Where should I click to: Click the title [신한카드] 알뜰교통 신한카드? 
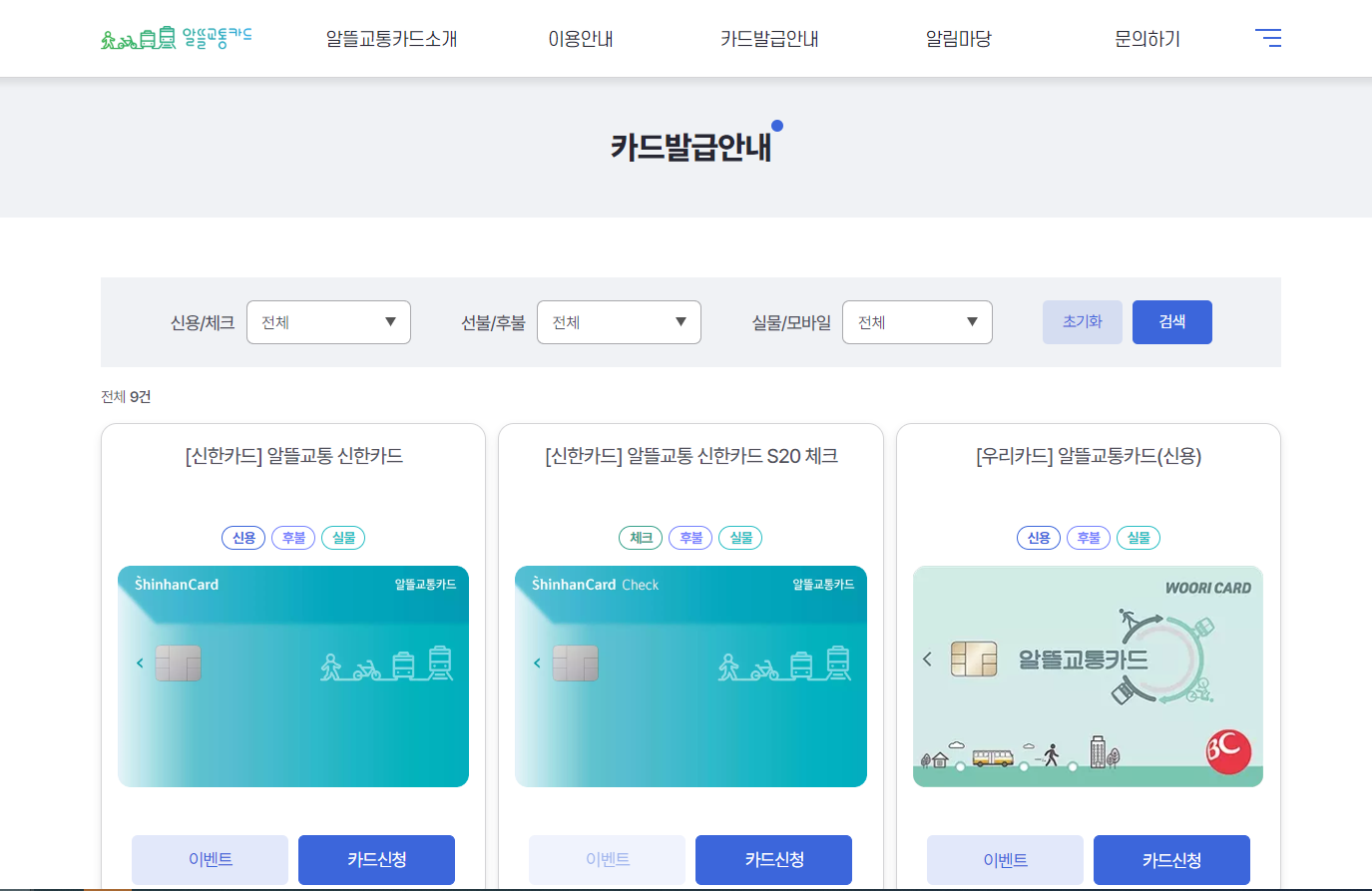click(293, 456)
